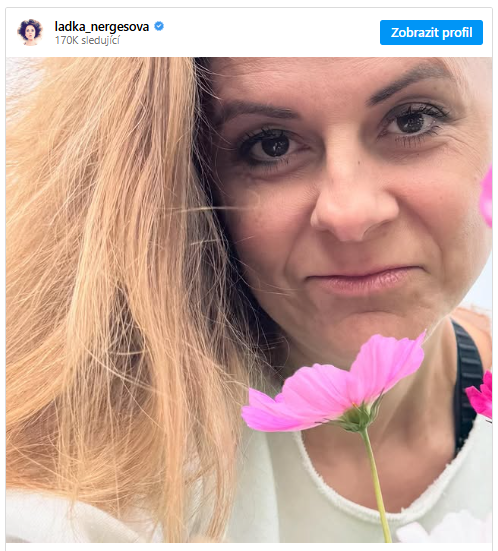Open the embedded selfie post photo
The width and height of the screenshot is (498, 551).
(x=249, y=300)
